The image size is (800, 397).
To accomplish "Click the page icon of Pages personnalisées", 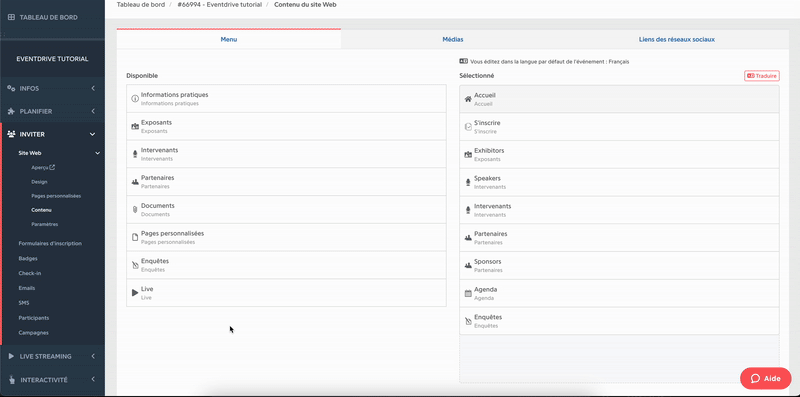I will (x=135, y=237).
